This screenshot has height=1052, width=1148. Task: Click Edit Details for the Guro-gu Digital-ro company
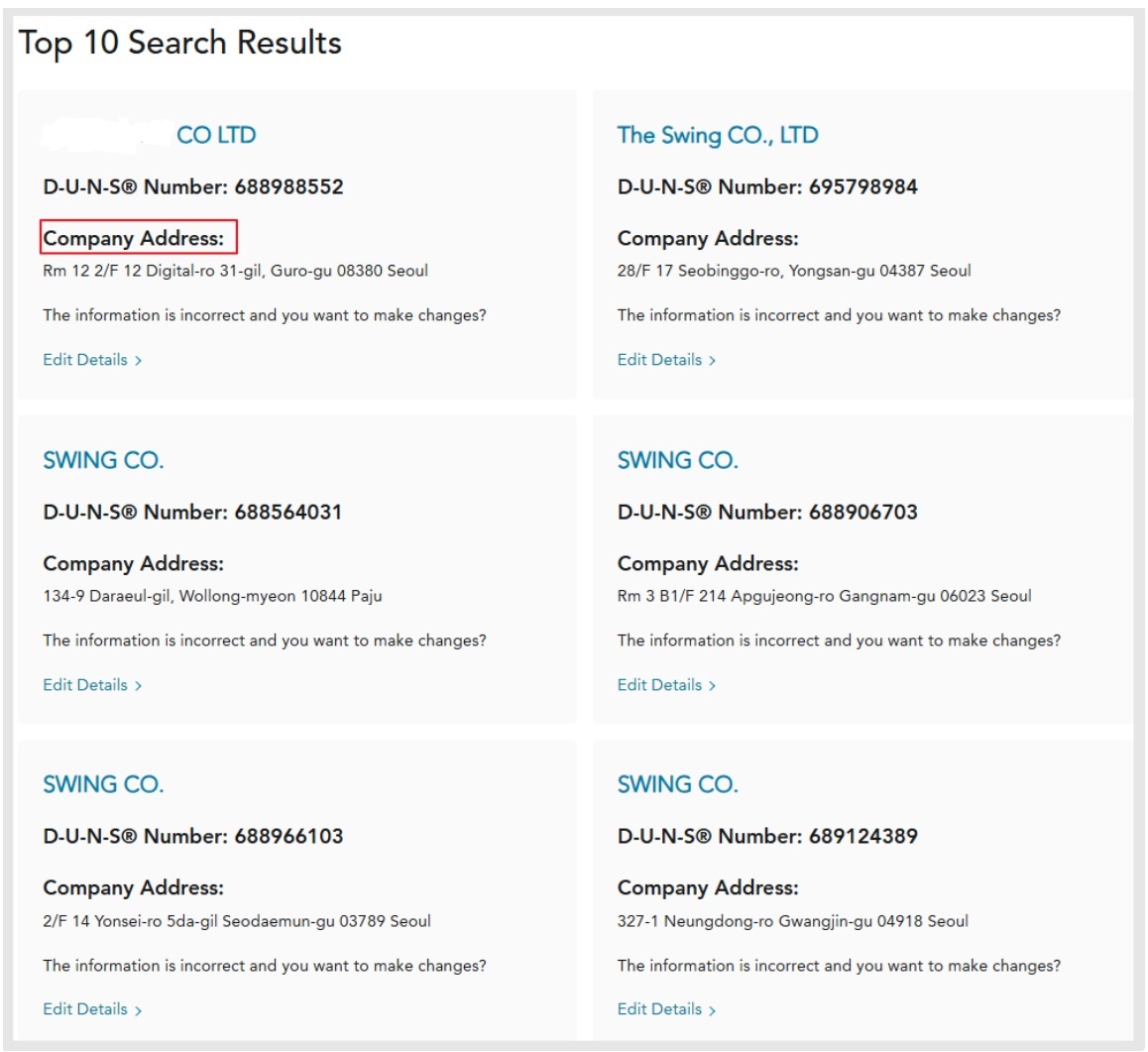point(92,360)
